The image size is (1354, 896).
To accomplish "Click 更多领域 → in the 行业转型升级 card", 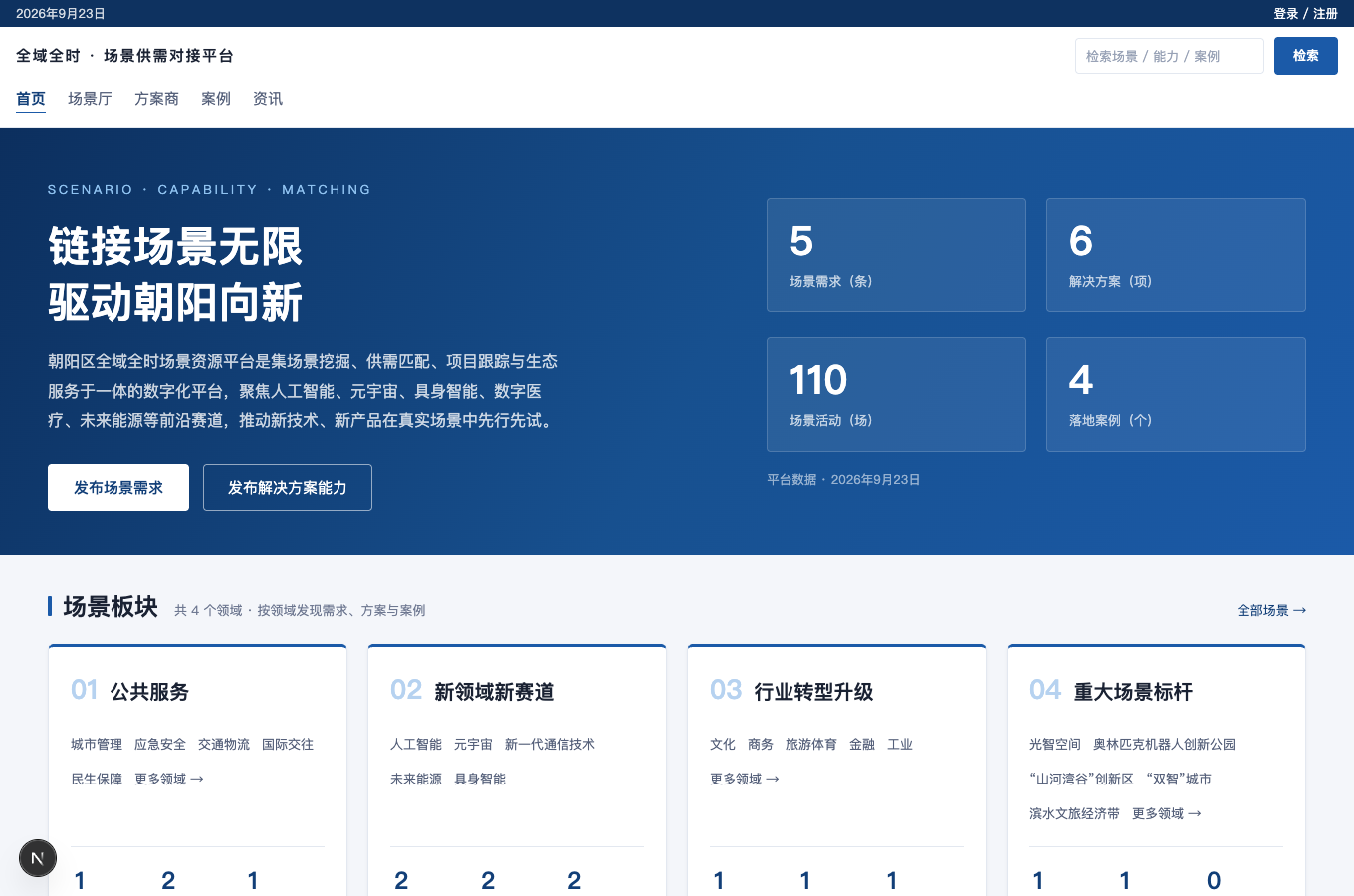I will [x=745, y=780].
